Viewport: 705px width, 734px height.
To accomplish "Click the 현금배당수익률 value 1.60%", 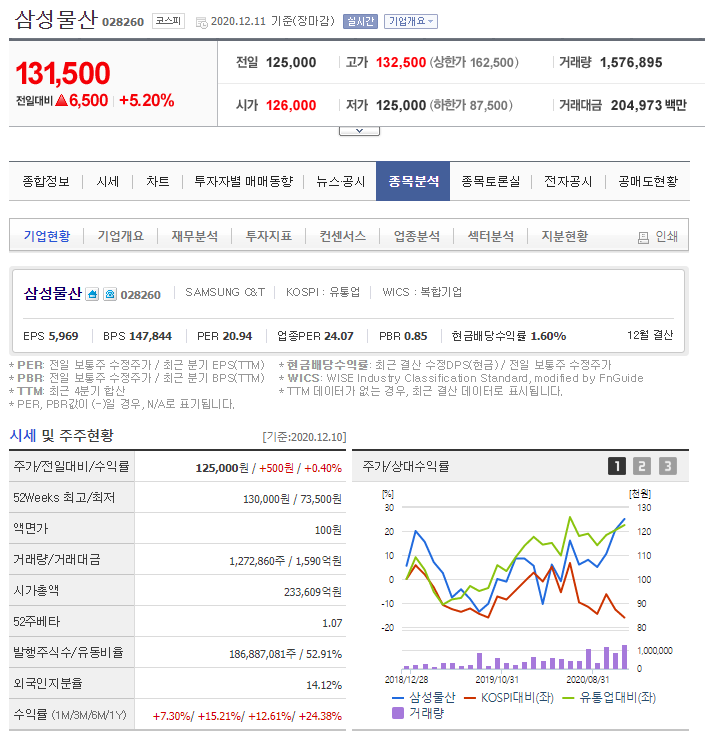I will pyautogui.click(x=548, y=336).
